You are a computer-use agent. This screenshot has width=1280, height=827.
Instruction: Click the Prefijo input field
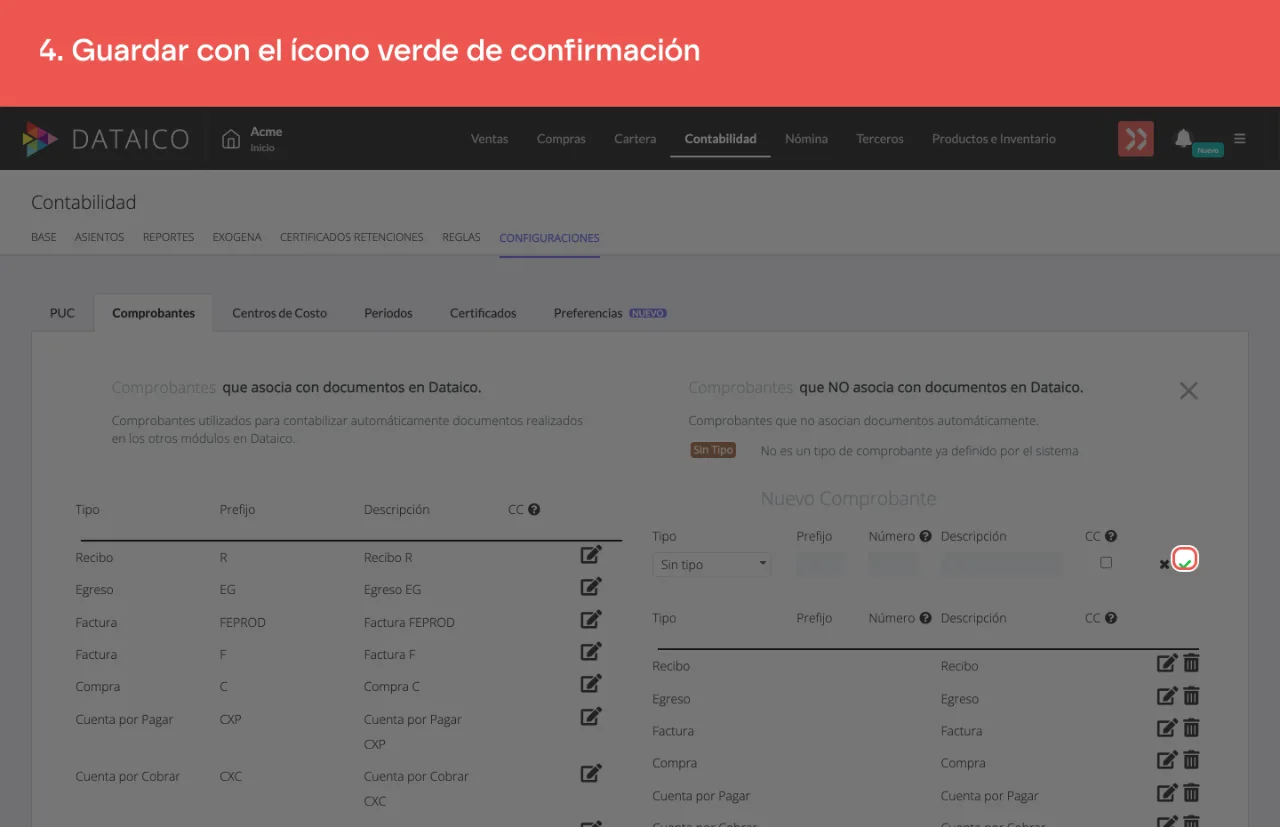[820, 564]
